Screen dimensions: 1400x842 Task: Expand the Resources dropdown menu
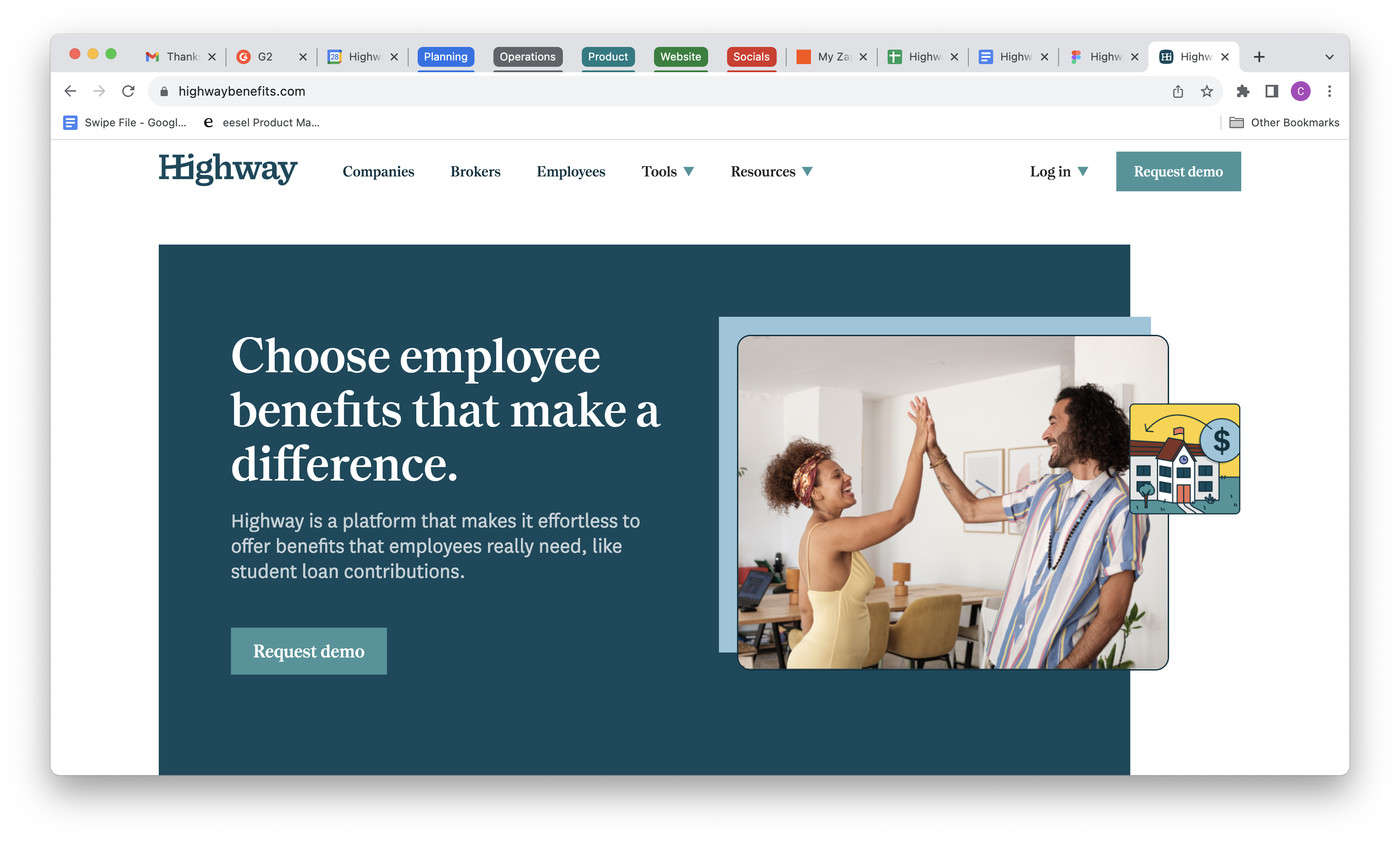[x=771, y=171]
